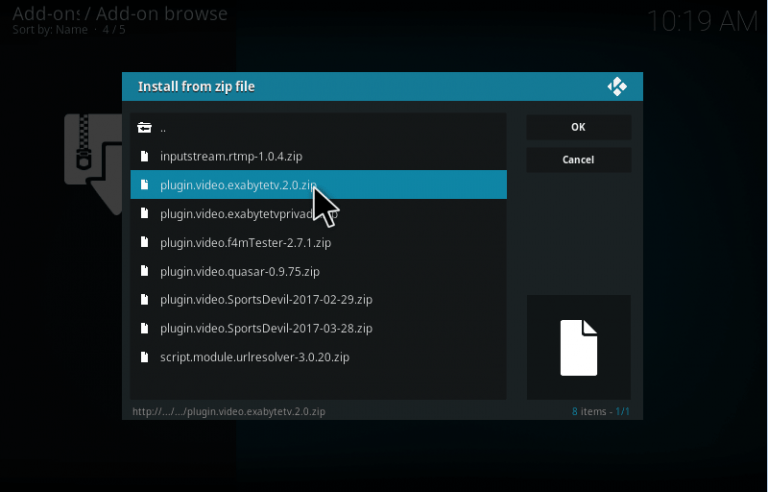Click the Kodi logo in dialog header
The width and height of the screenshot is (768, 492).
617,87
